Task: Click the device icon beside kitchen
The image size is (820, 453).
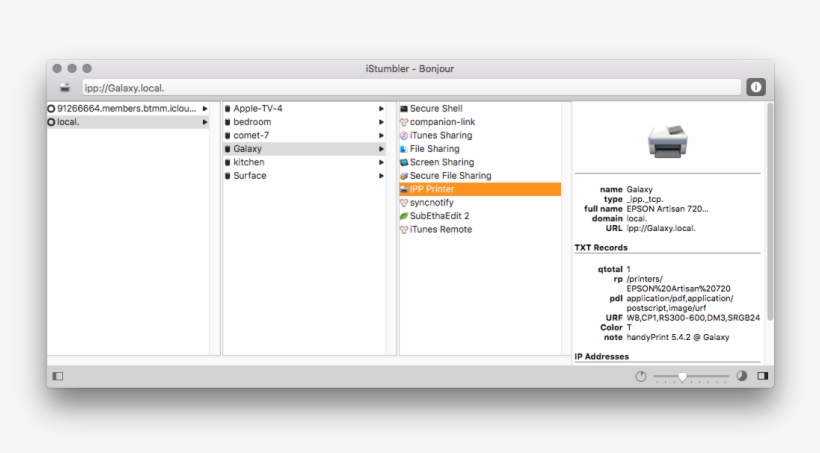Action: (227, 163)
